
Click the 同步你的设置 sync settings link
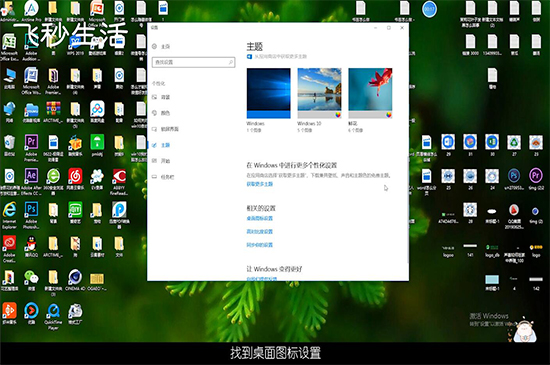pos(260,245)
